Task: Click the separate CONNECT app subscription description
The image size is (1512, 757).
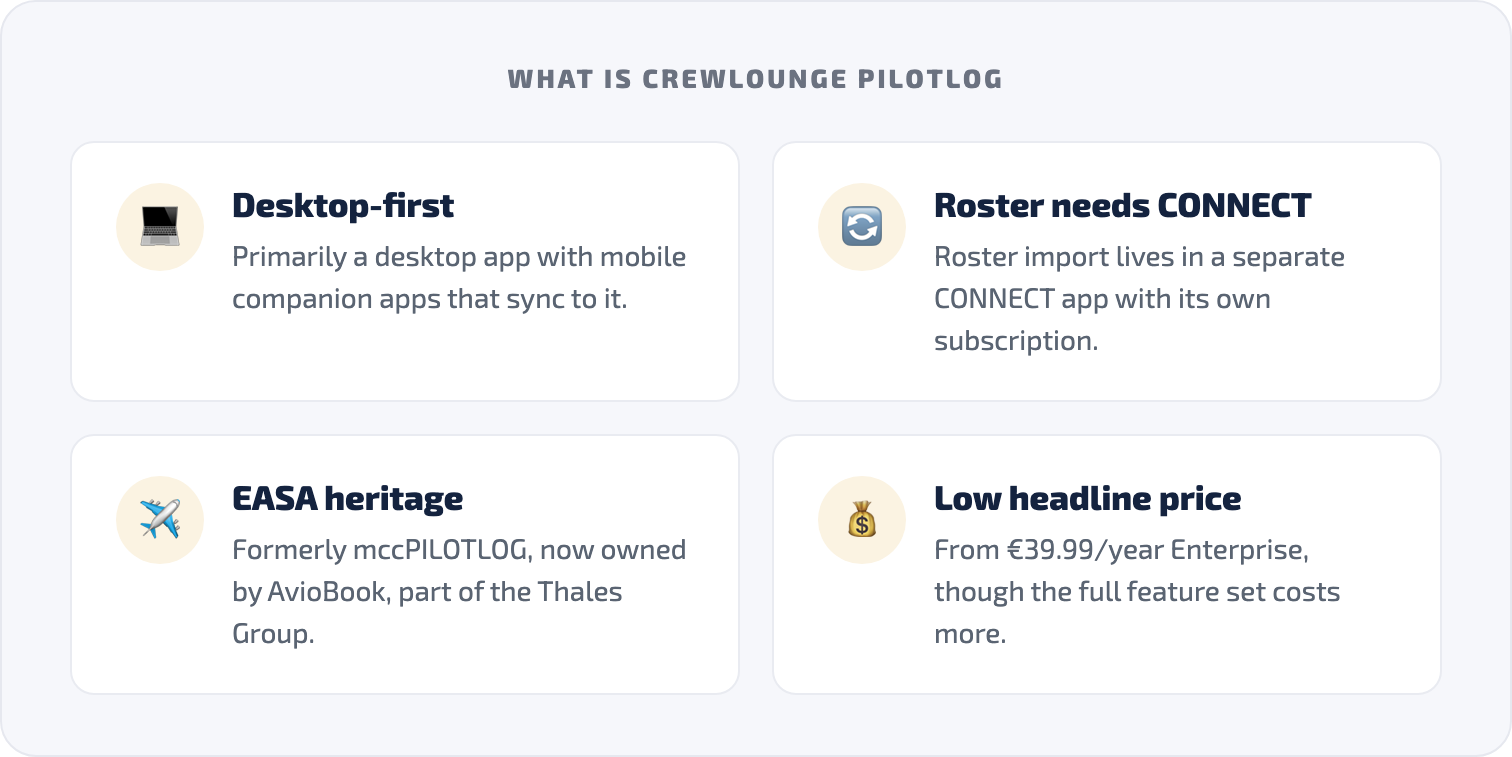Action: [1139, 298]
